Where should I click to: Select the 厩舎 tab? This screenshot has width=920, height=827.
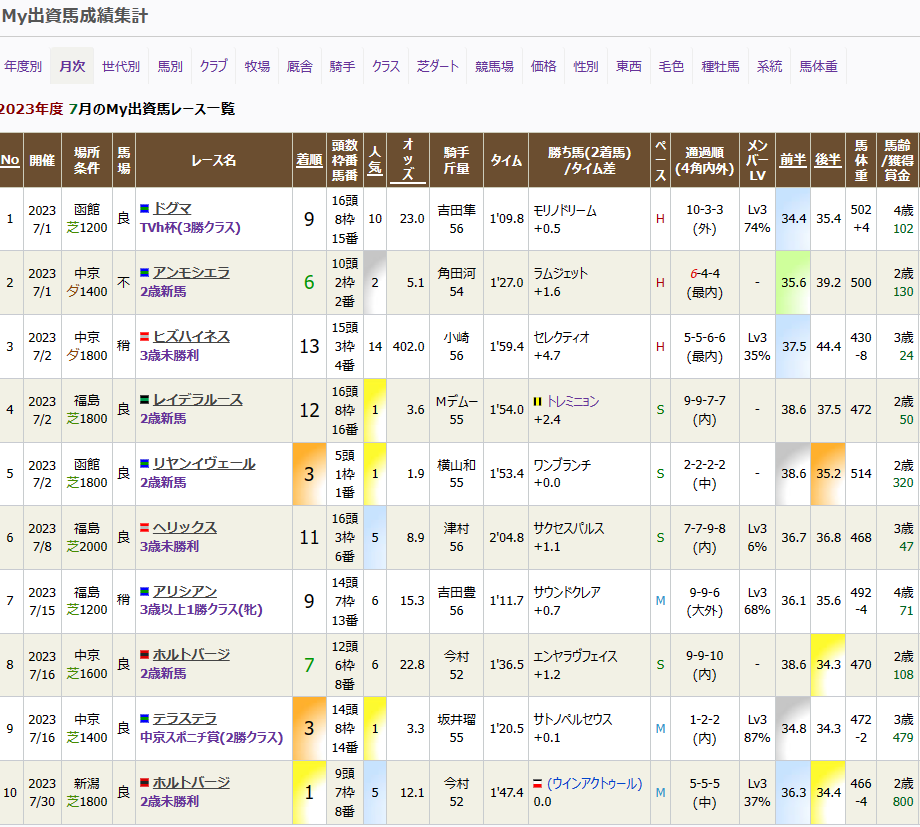click(299, 66)
